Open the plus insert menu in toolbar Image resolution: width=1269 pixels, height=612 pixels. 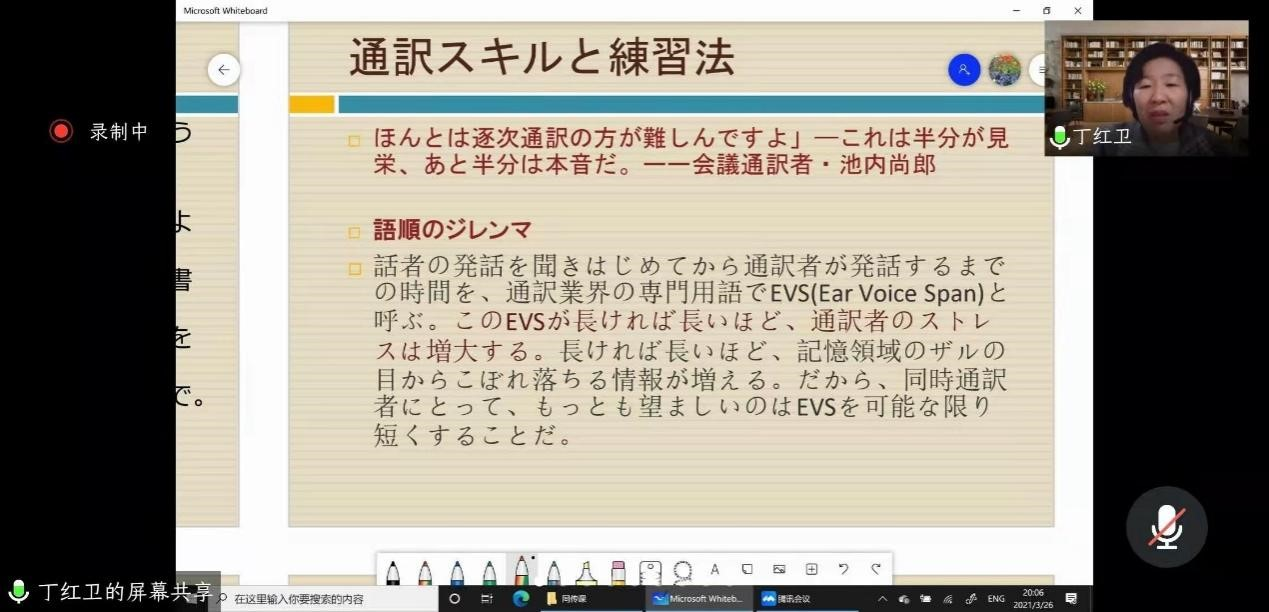tap(811, 570)
